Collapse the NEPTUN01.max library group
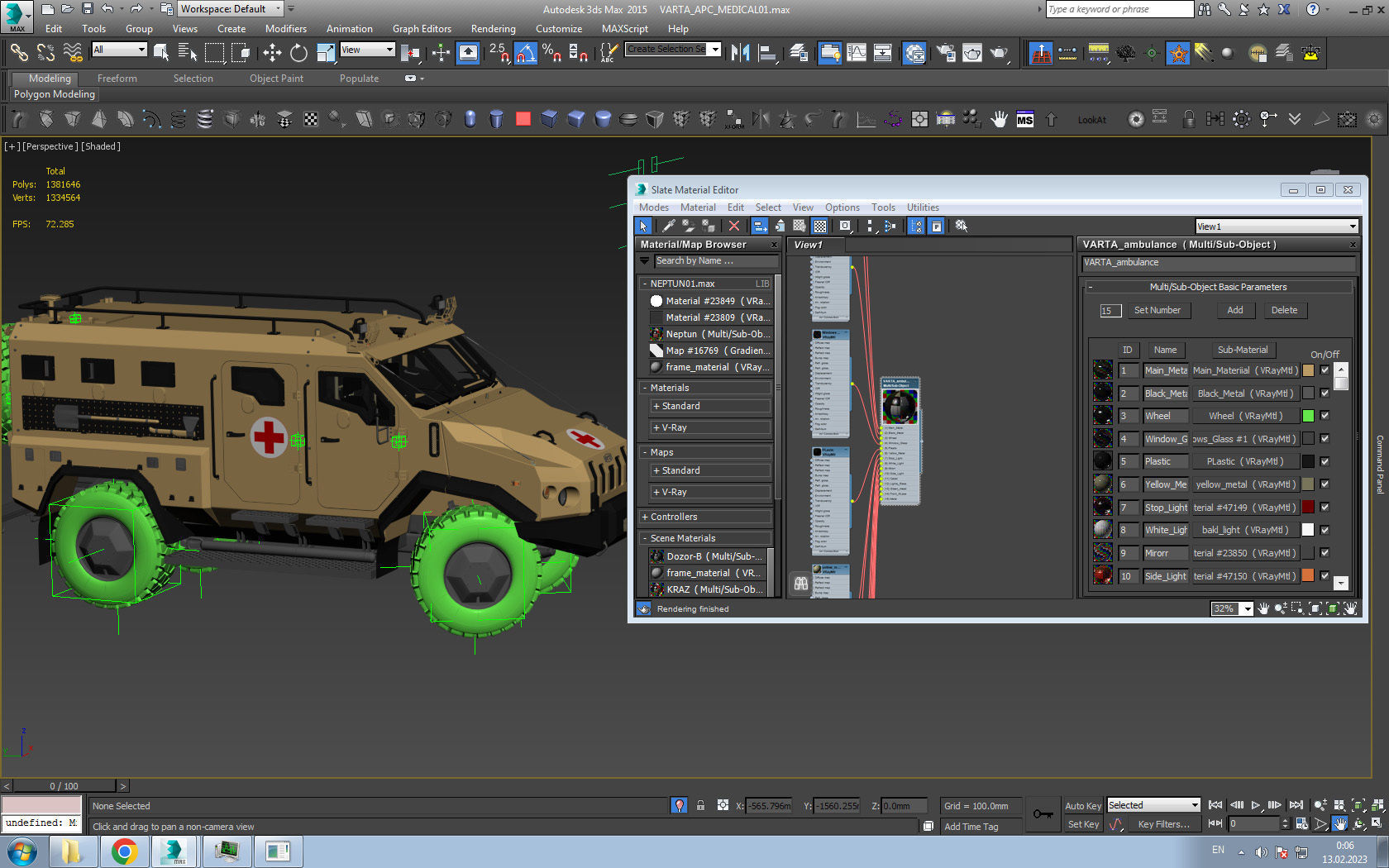Image resolution: width=1389 pixels, height=868 pixels. pos(645,284)
